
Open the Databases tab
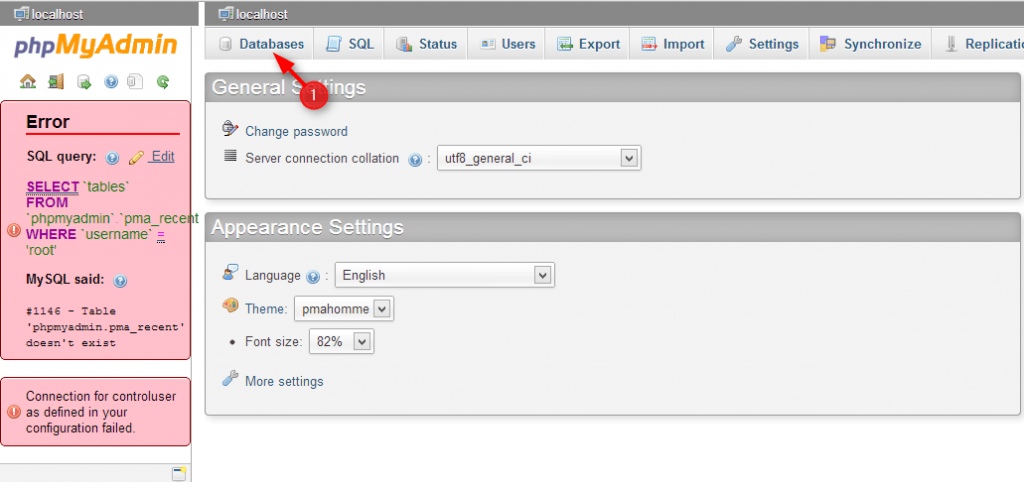(260, 44)
